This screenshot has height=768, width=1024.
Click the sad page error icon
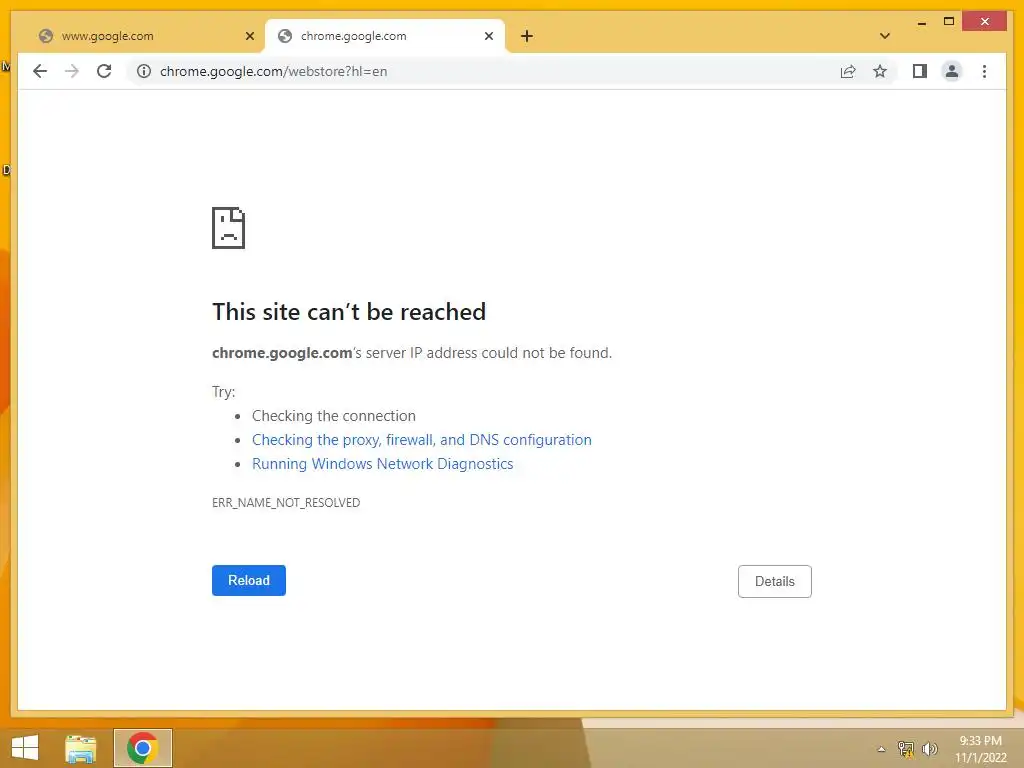[x=229, y=228]
